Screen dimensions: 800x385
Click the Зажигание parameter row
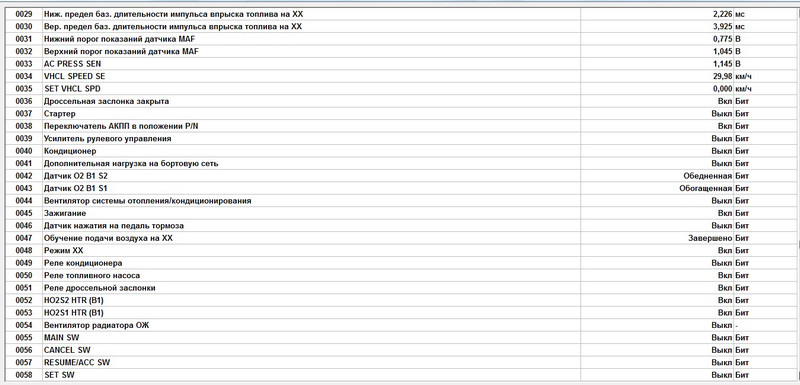click(401, 213)
